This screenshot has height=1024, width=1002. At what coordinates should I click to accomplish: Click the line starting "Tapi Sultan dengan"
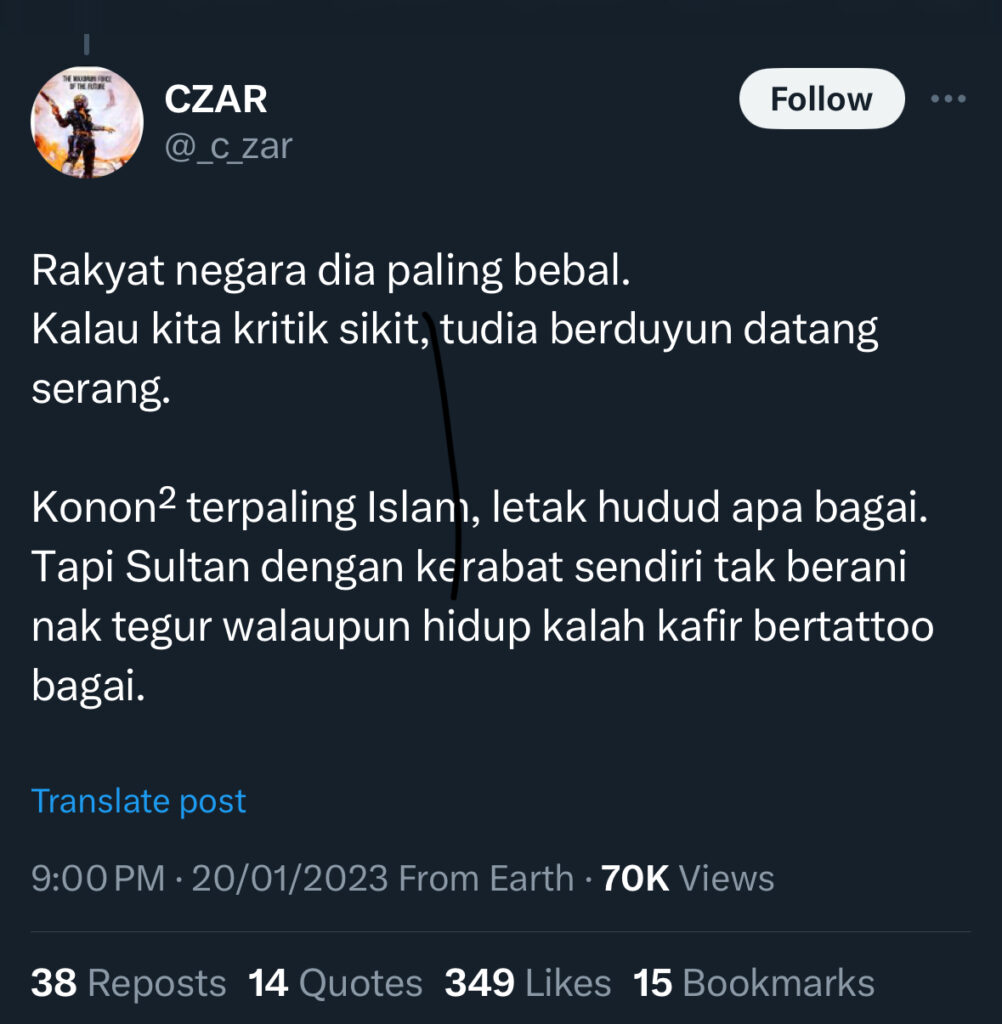[469, 566]
